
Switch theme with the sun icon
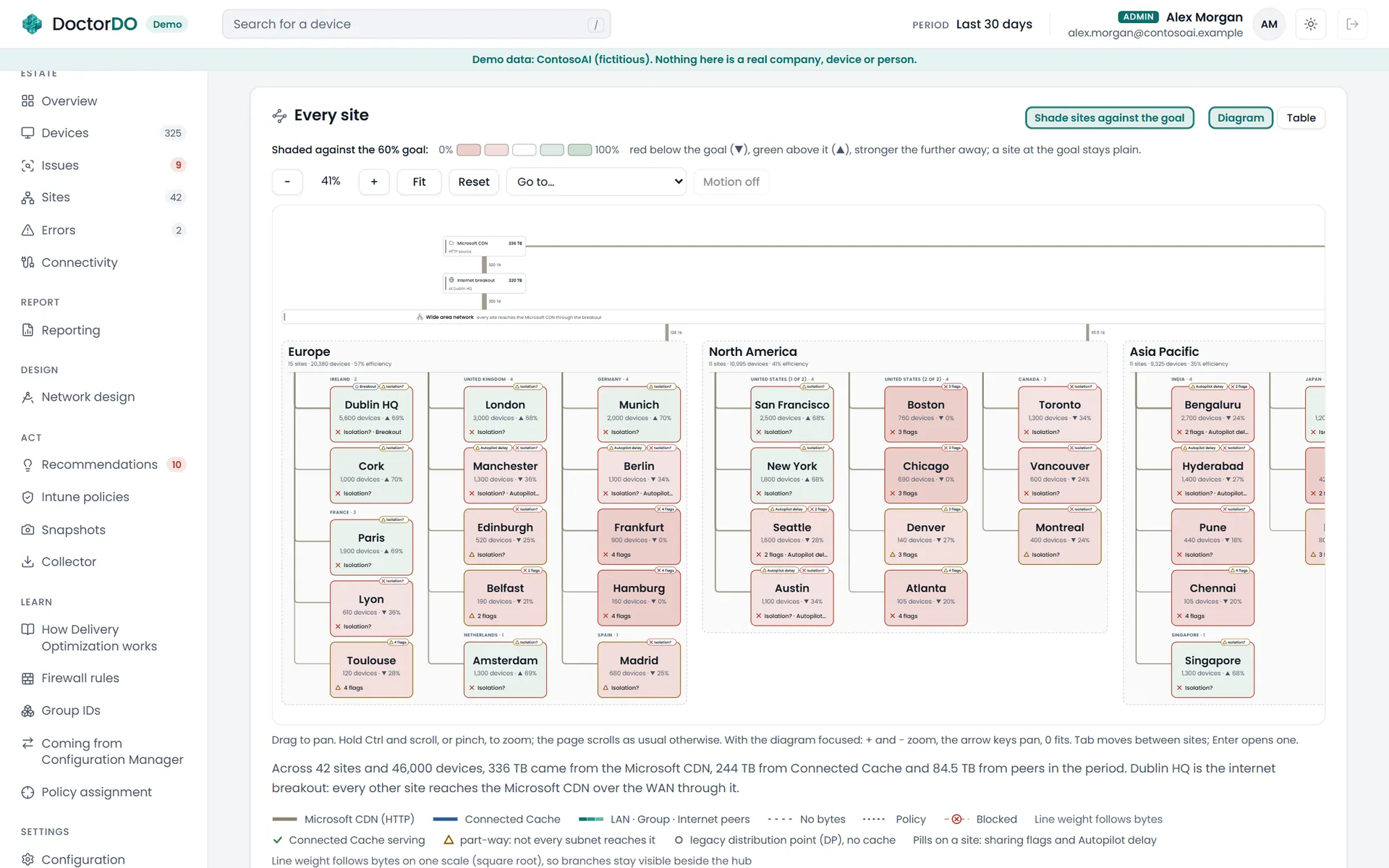point(1311,24)
